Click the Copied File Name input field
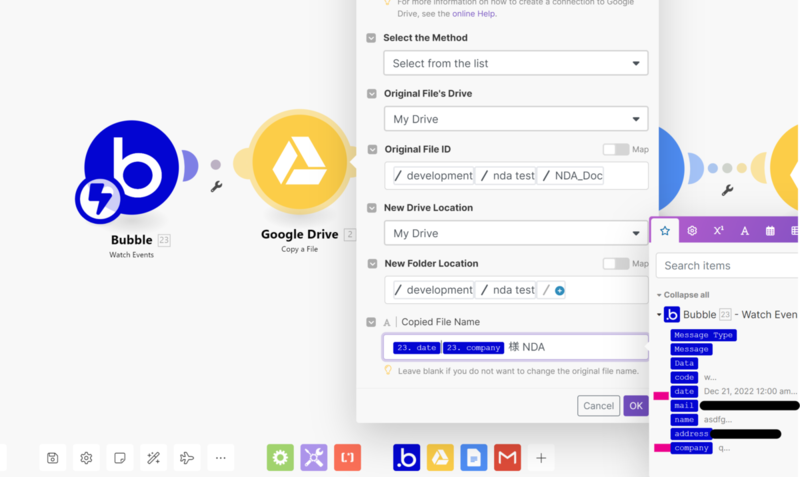 point(515,347)
